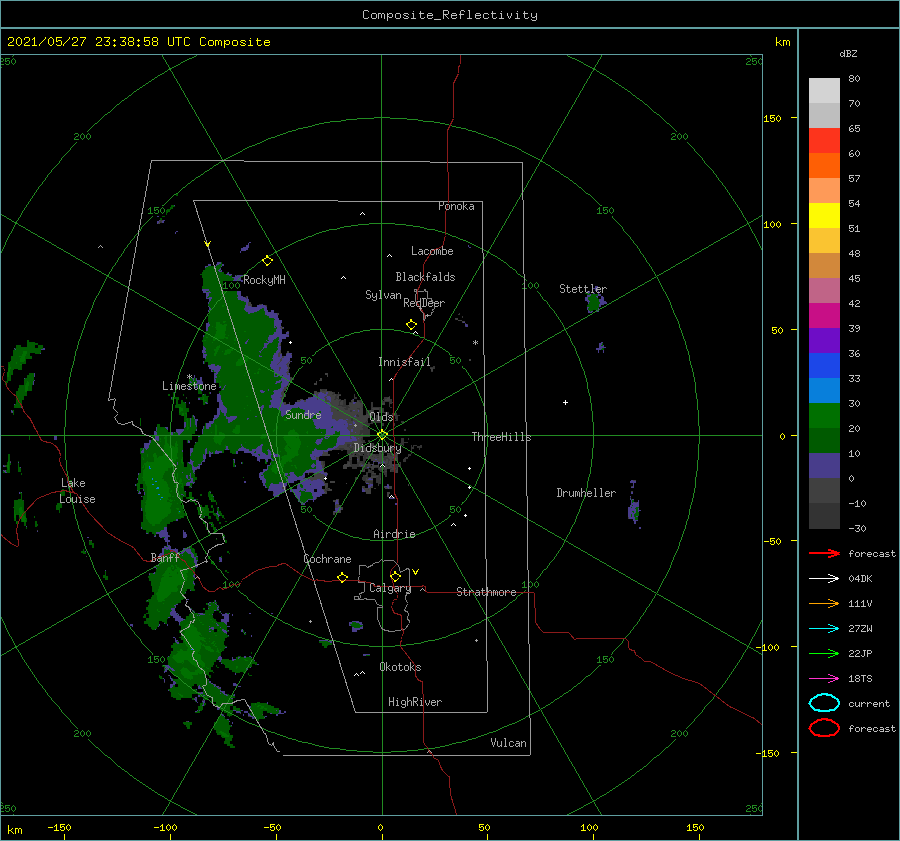Viewport: 900px width, 841px height.
Task: Click the red 'forecast' ellipse legend icon
Action: tap(824, 728)
